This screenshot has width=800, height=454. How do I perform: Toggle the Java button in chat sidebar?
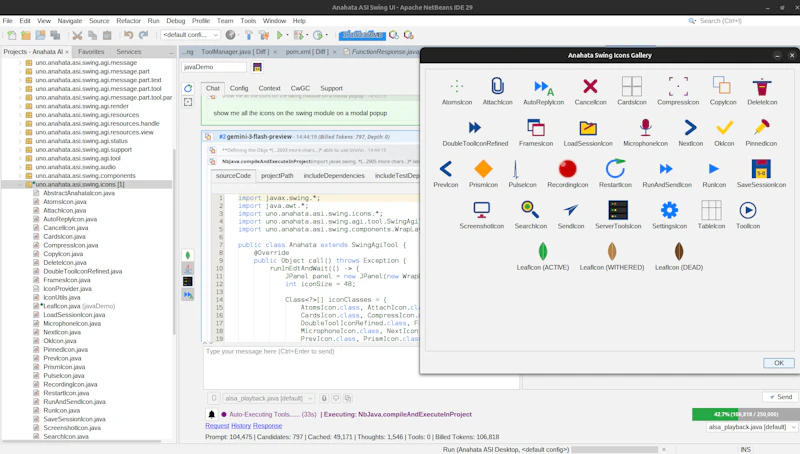click(x=188, y=268)
